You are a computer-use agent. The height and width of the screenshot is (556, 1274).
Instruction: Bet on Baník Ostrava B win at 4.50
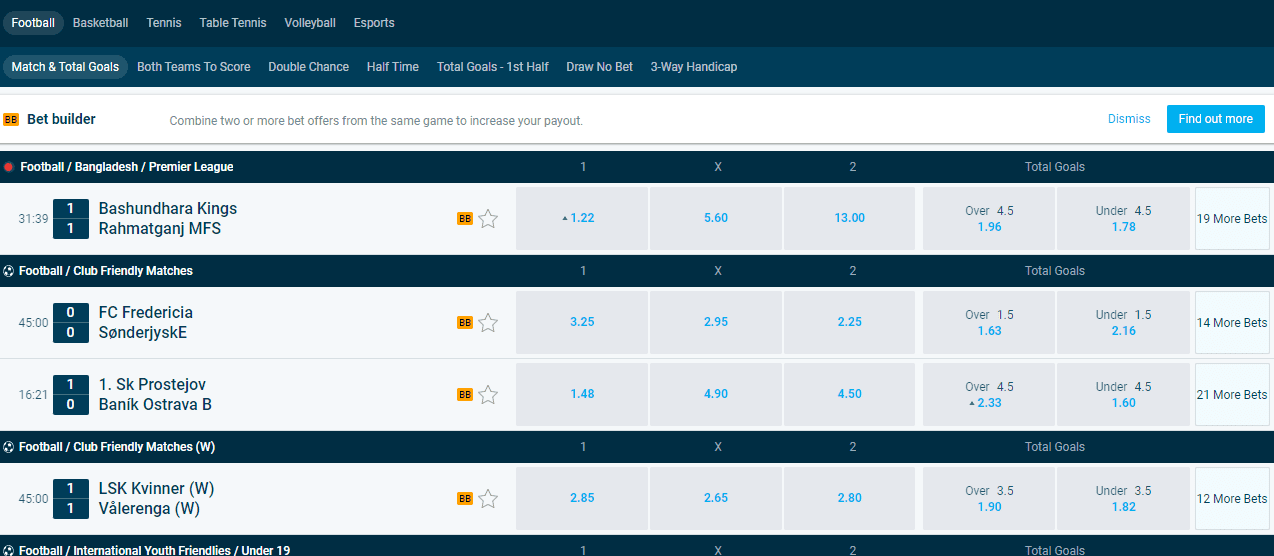[850, 394]
